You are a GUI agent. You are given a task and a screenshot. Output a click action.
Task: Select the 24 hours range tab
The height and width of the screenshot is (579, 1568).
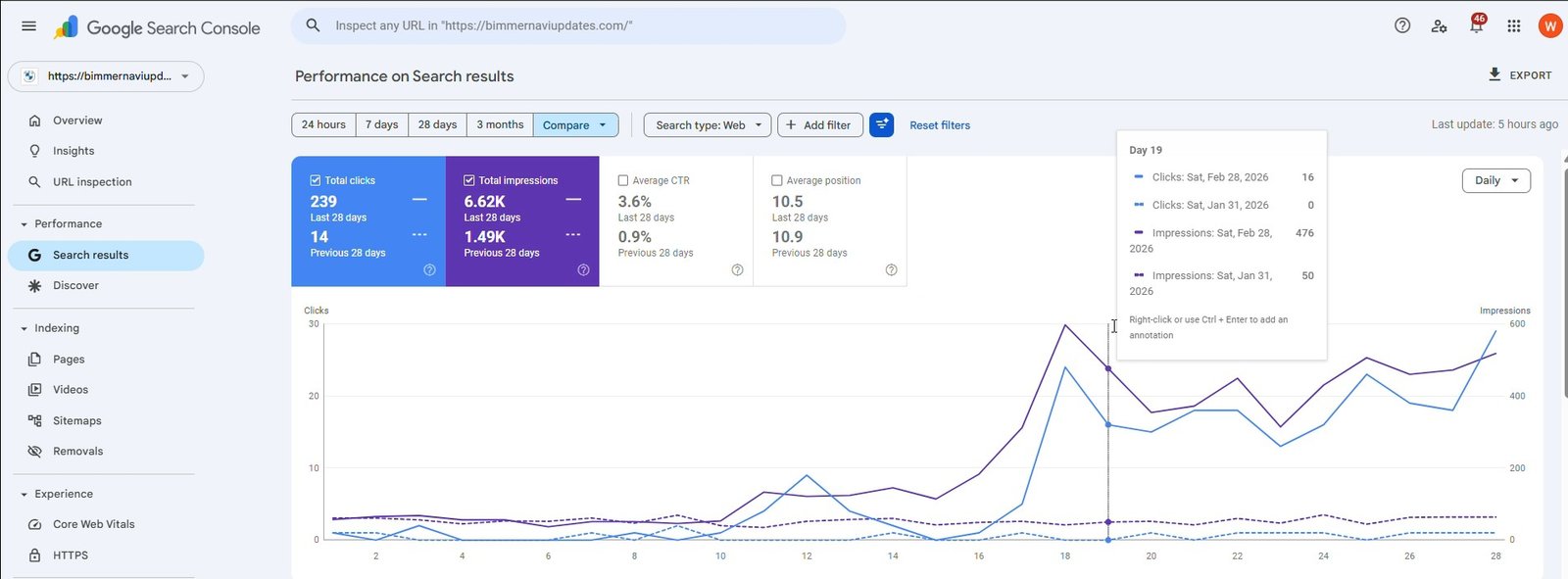(323, 124)
